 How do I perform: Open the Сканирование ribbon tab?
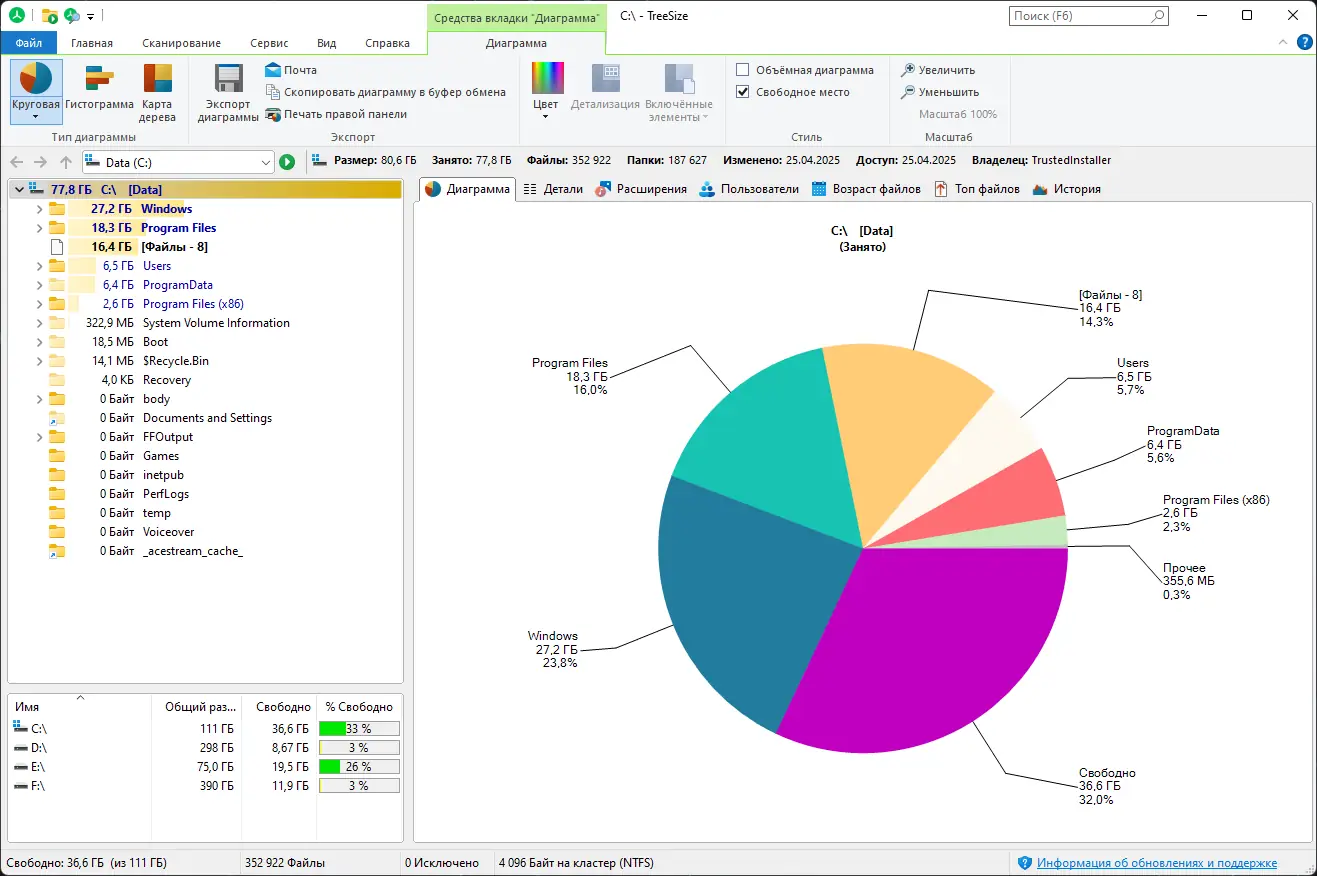point(181,43)
